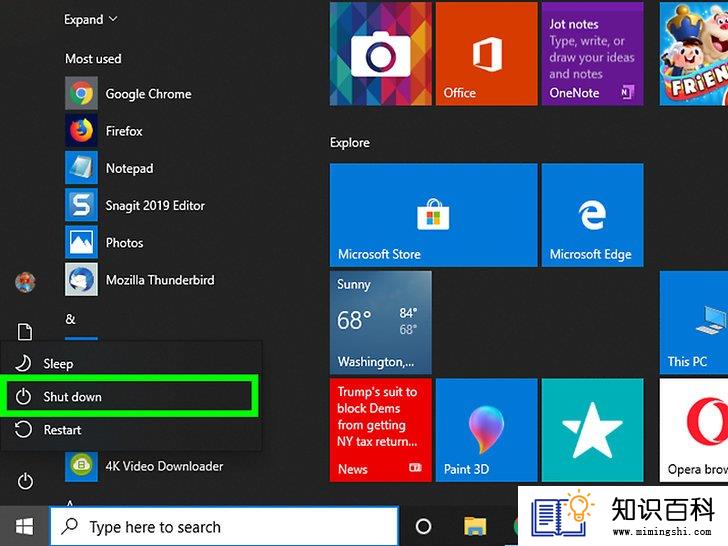Open Notepad in the Most used list
The image size is (728, 546).
[x=109, y=168]
